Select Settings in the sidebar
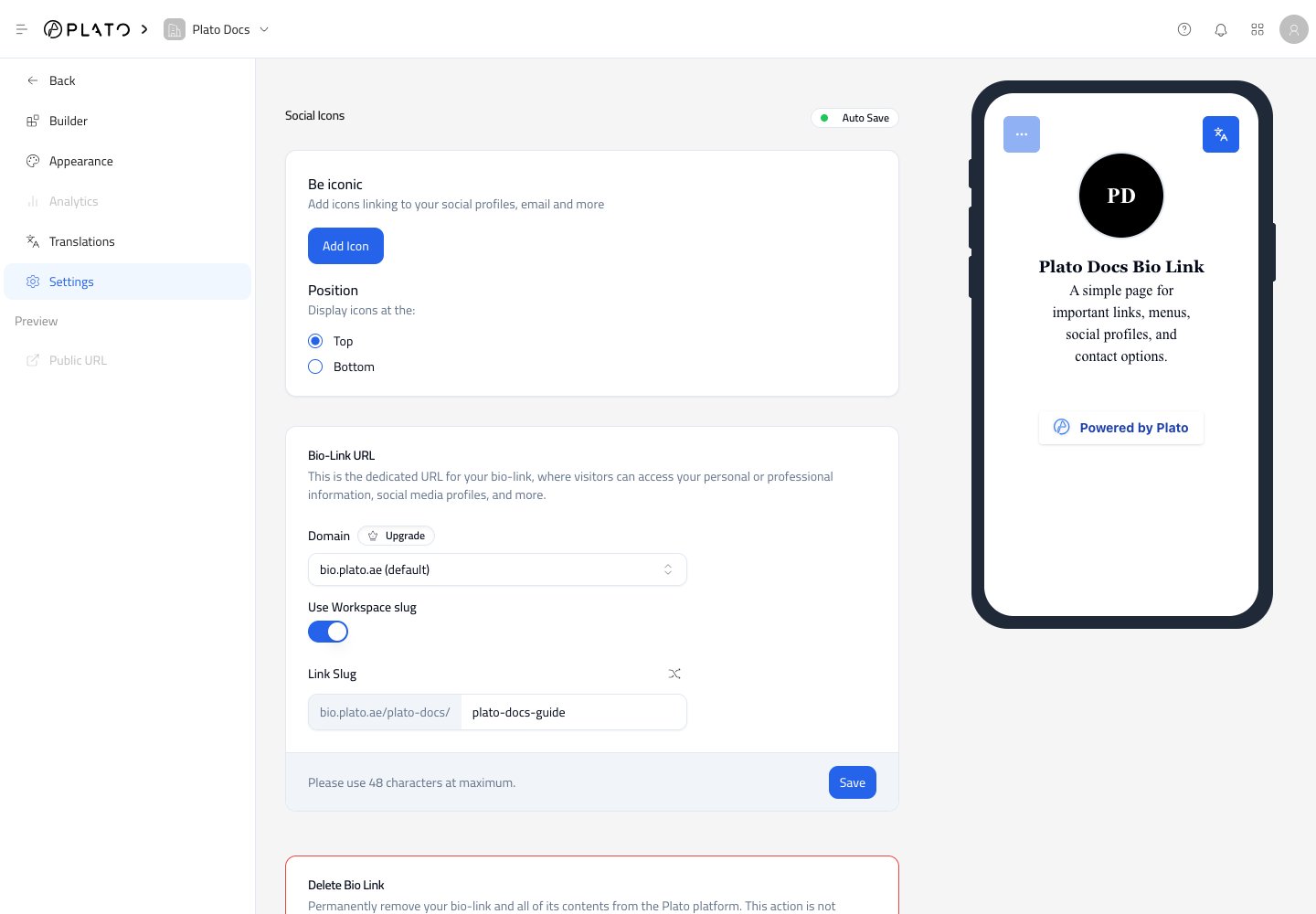1316x914 pixels. click(x=127, y=282)
